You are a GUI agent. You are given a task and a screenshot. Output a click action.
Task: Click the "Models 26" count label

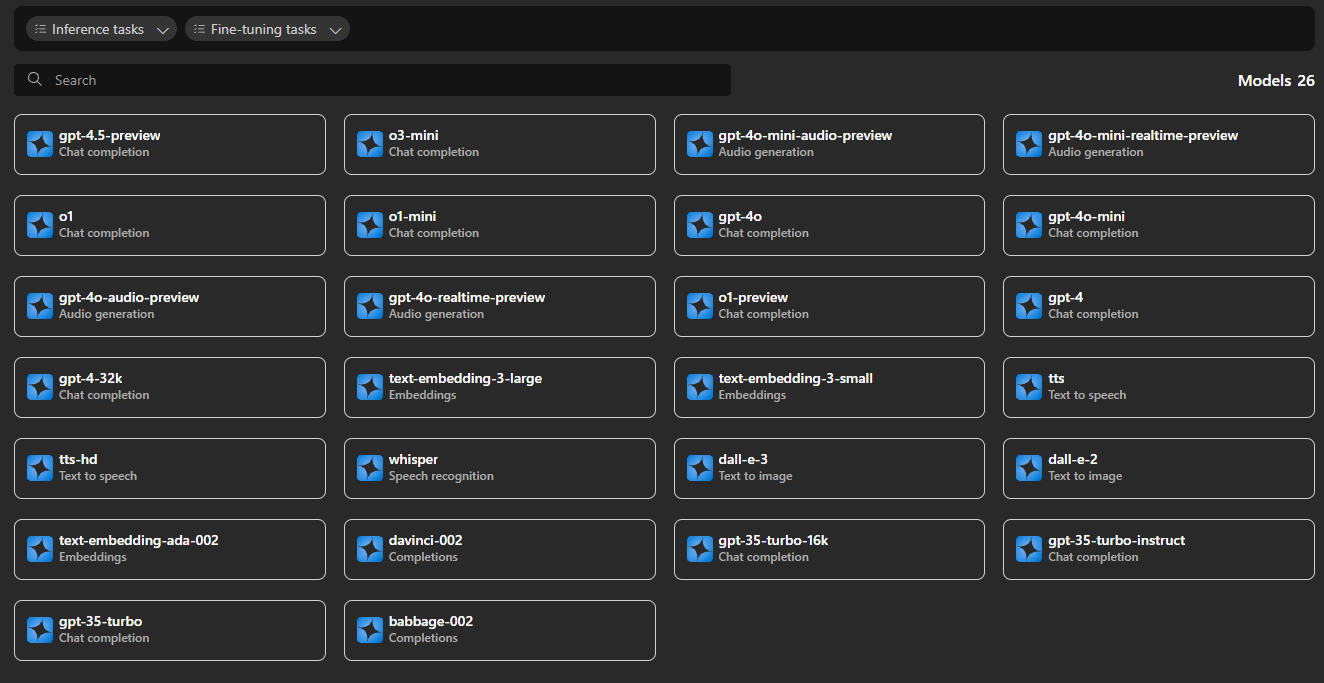coord(1276,81)
